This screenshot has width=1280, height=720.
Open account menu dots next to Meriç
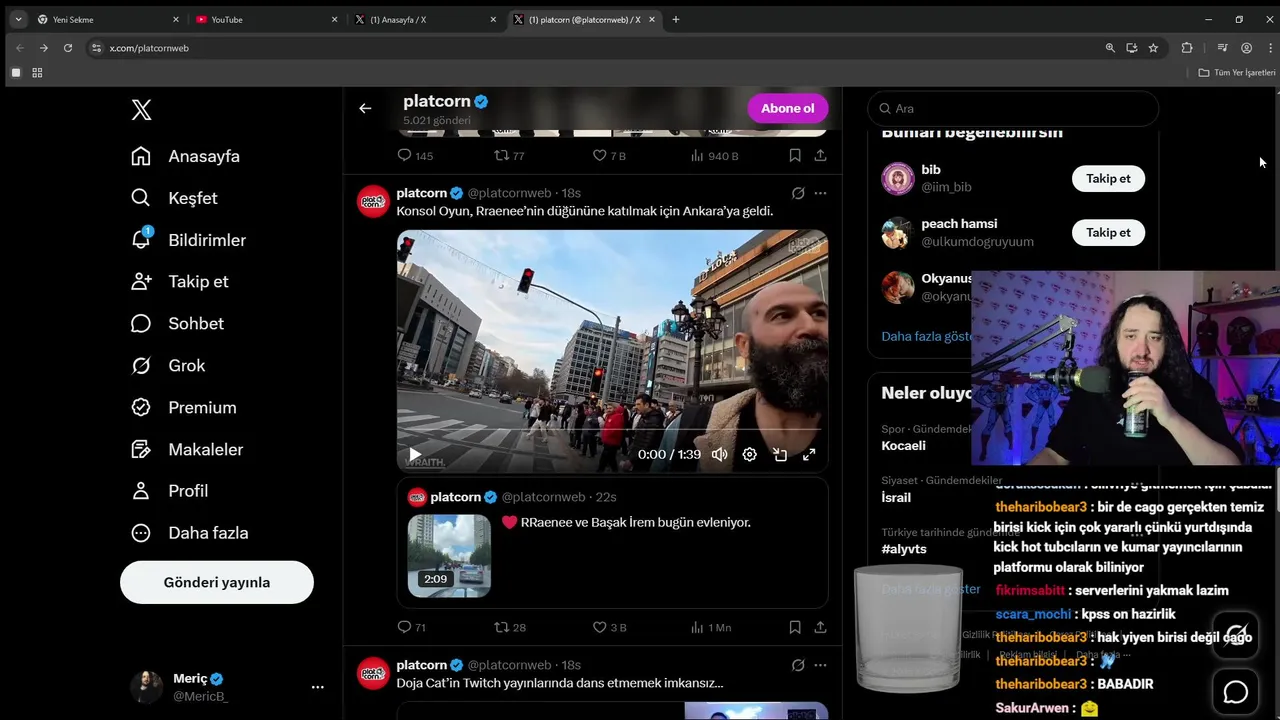[x=317, y=687]
